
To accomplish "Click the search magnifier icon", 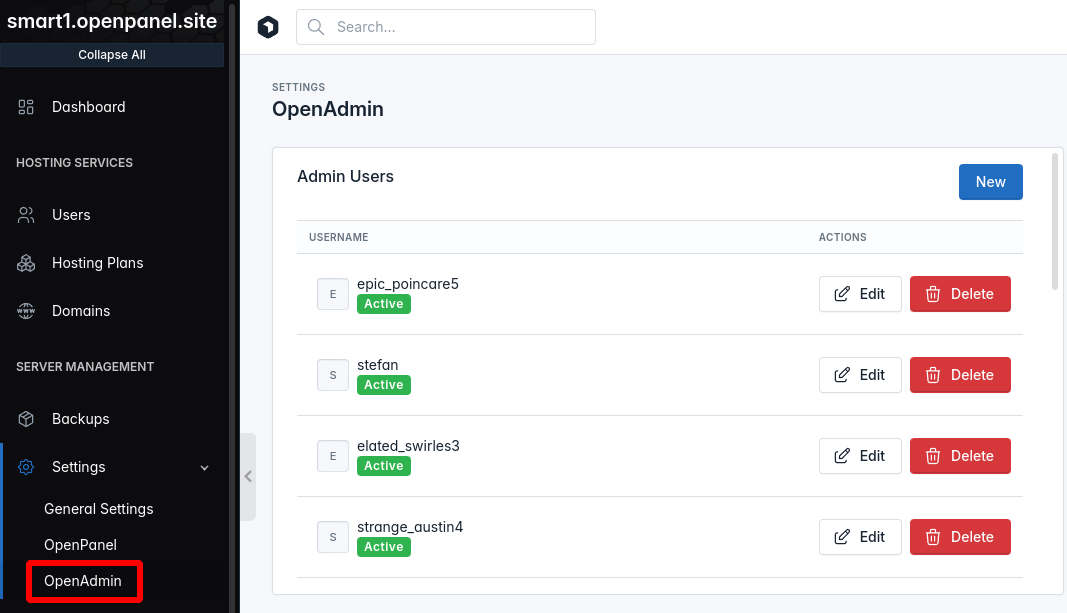I will (316, 27).
